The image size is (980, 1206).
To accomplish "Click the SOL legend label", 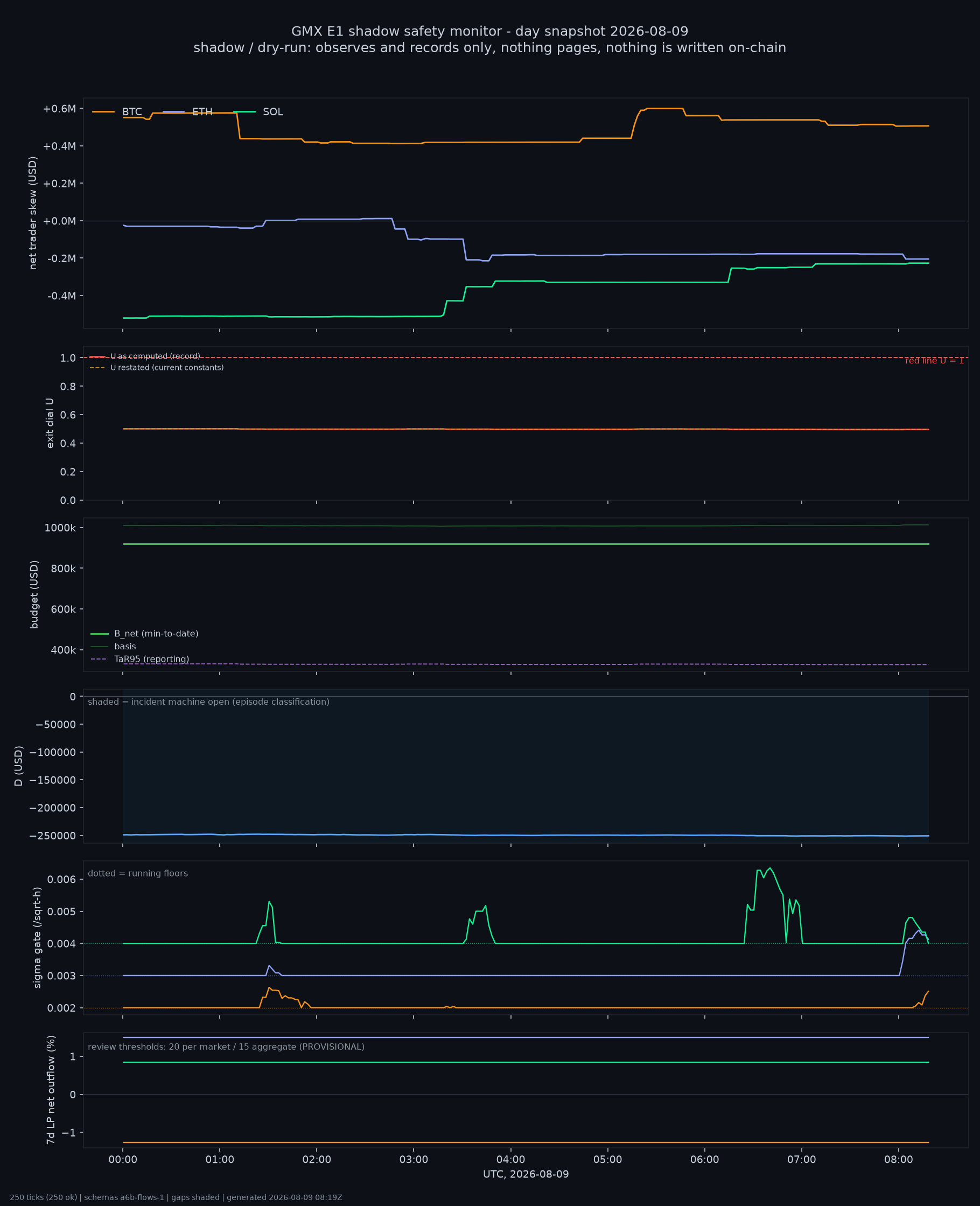I will click(x=272, y=112).
